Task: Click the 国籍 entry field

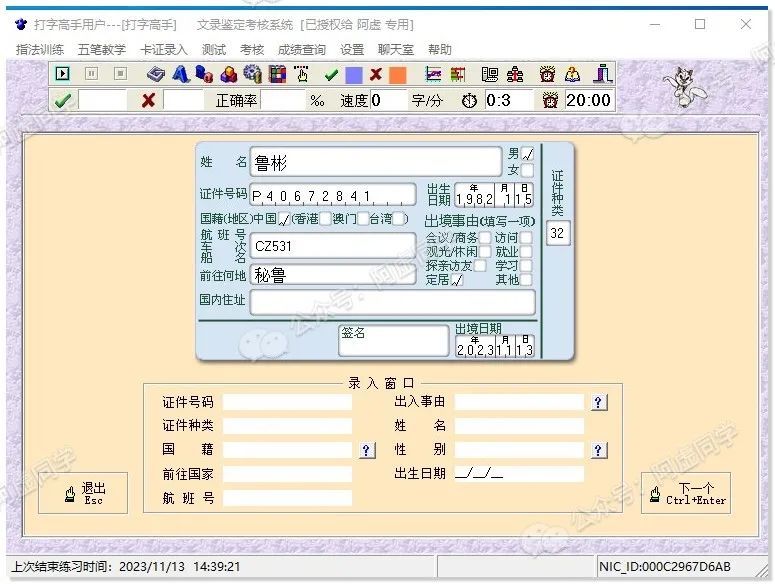Action: click(287, 450)
